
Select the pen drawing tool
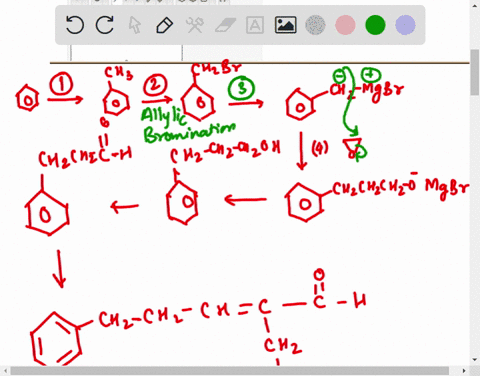click(x=165, y=25)
